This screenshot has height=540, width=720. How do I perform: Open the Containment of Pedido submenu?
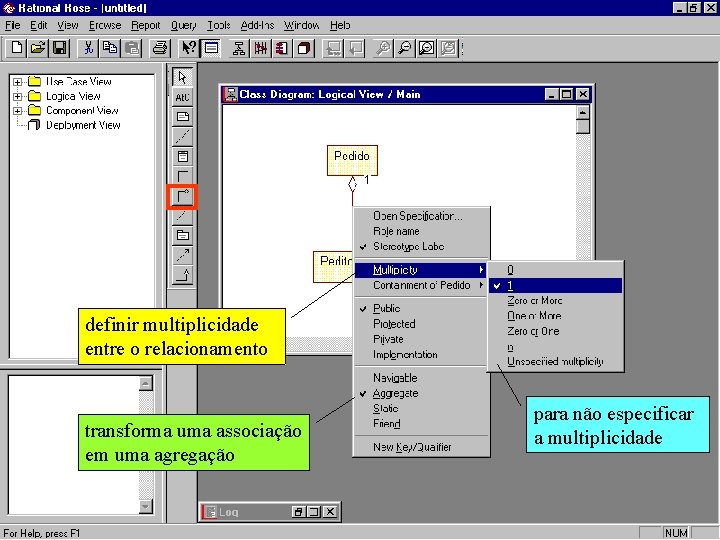pos(420,285)
